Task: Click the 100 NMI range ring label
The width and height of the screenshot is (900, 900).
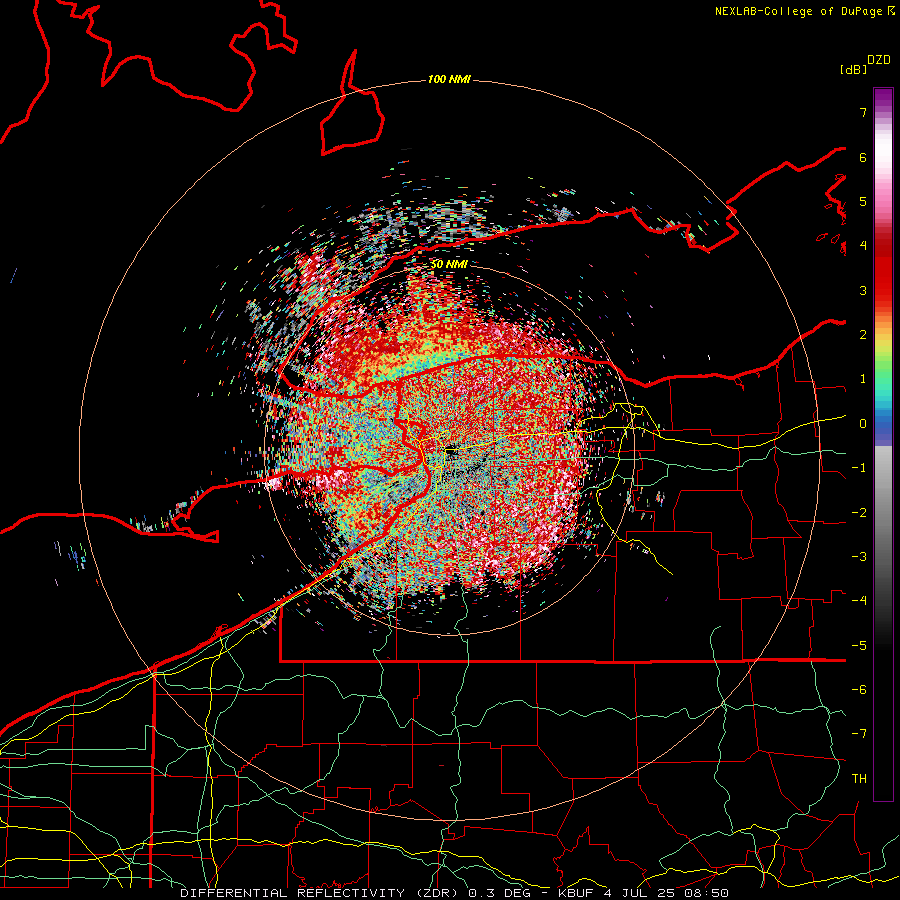Action: click(x=449, y=79)
